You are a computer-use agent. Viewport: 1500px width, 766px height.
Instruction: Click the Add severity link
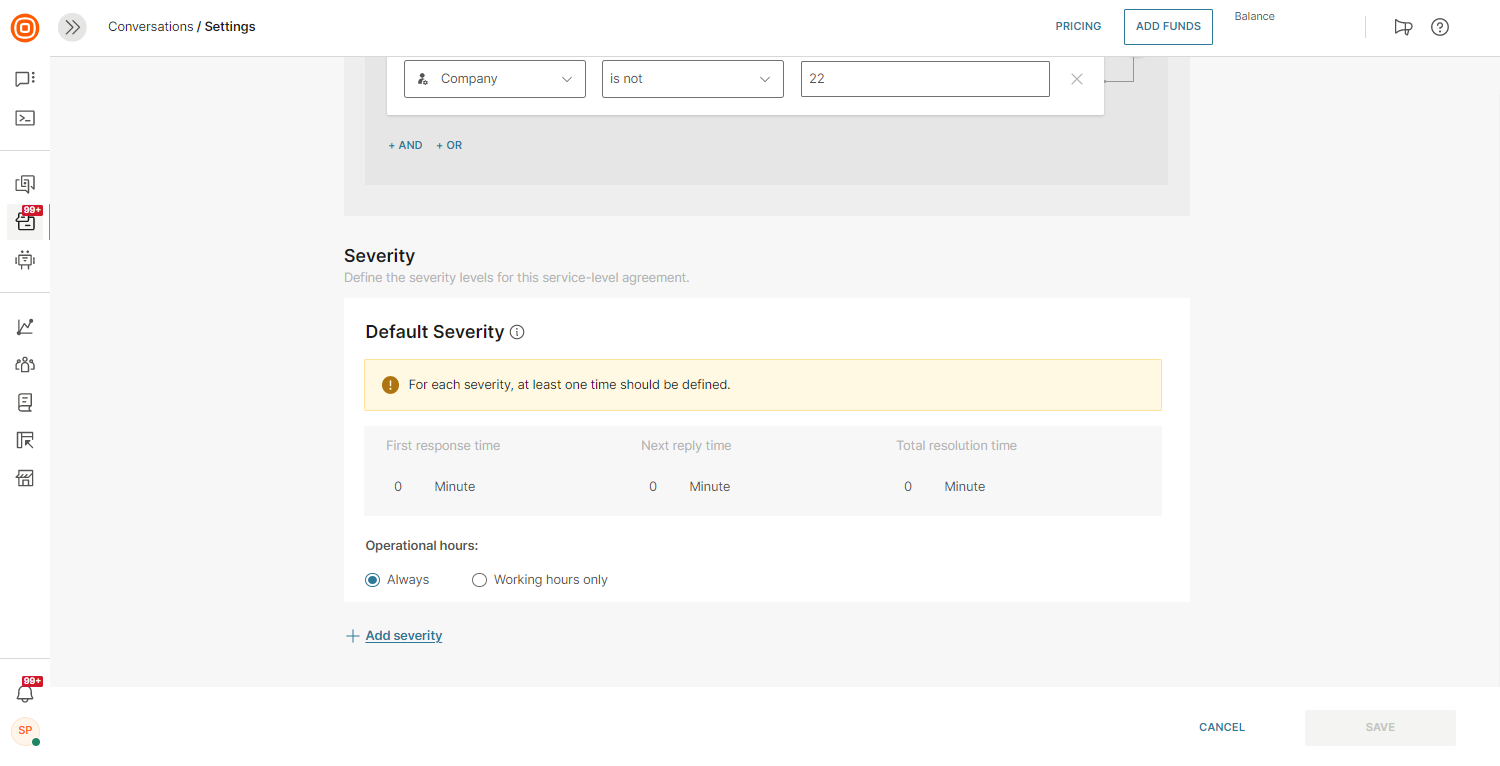pyautogui.click(x=403, y=636)
